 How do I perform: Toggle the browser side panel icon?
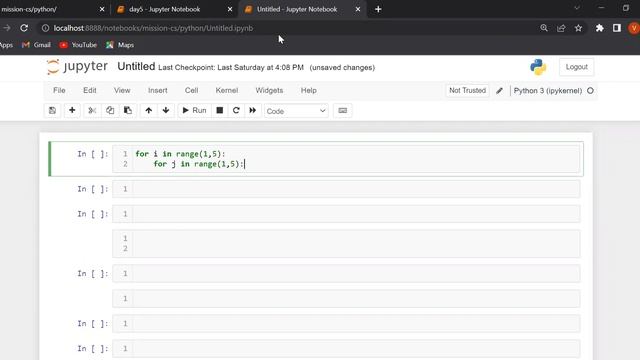click(x=617, y=28)
